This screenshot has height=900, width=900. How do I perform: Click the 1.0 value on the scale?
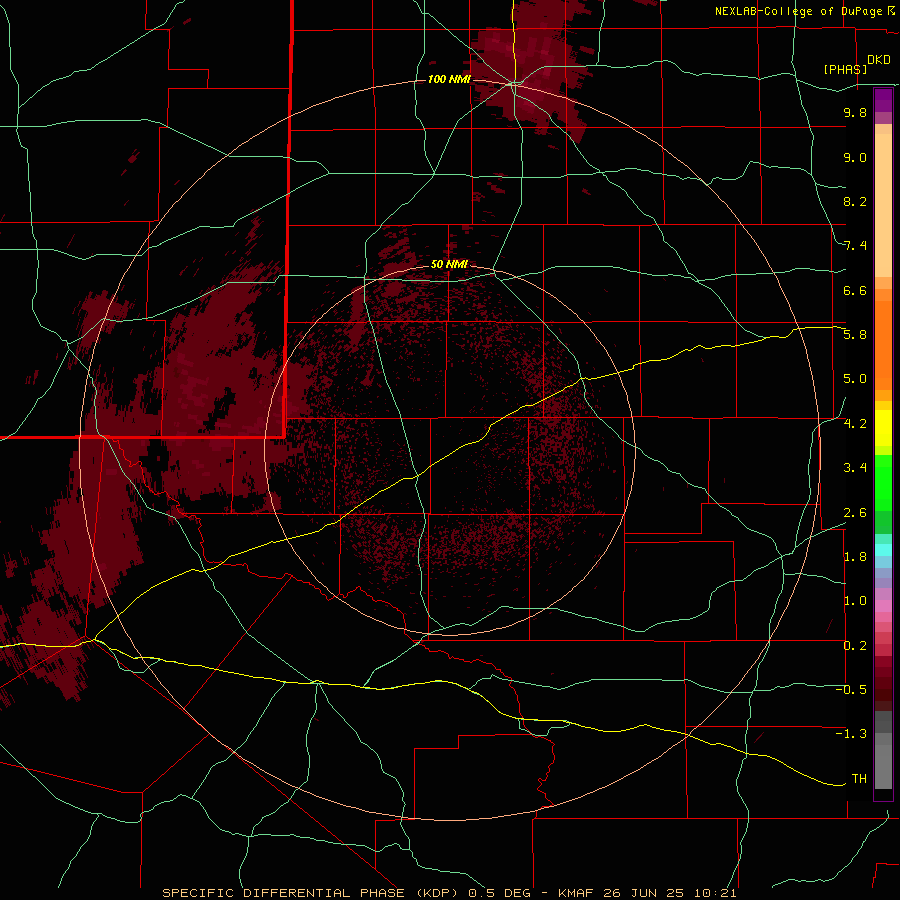click(x=855, y=601)
